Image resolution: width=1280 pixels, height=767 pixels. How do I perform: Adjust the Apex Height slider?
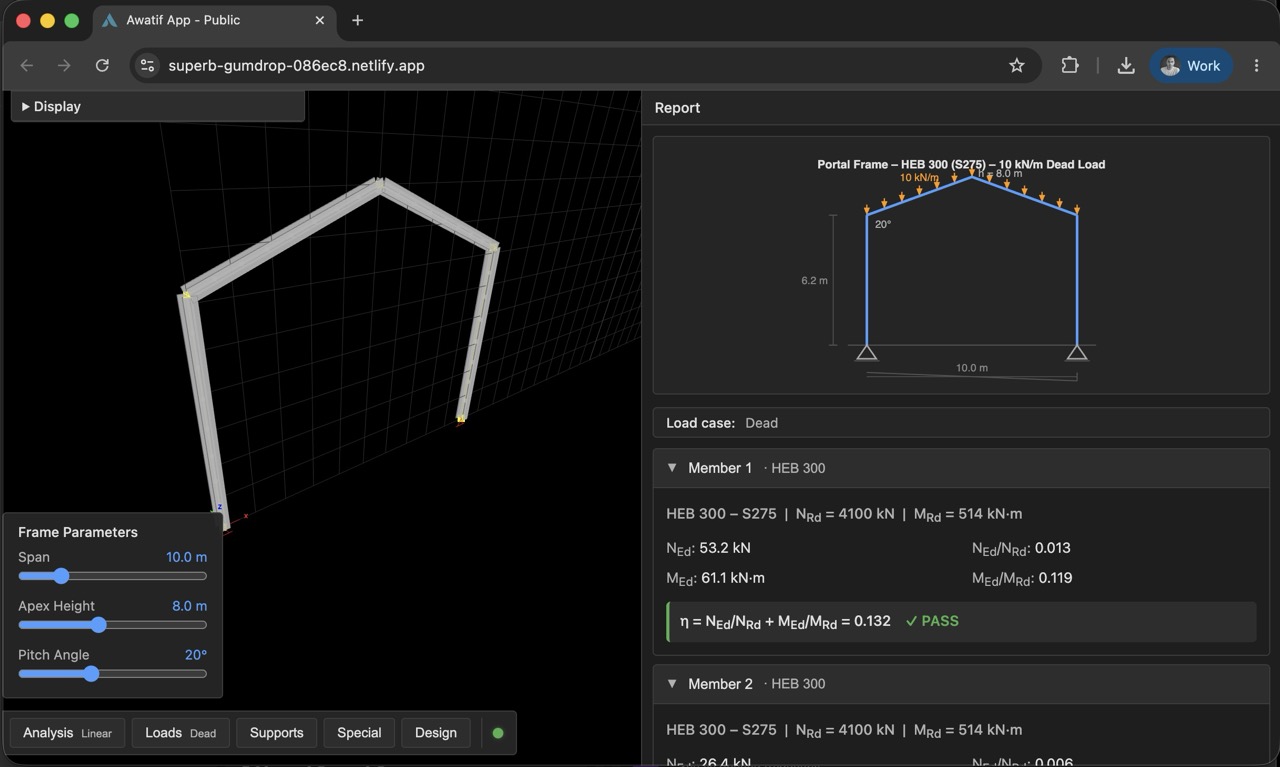click(x=112, y=625)
